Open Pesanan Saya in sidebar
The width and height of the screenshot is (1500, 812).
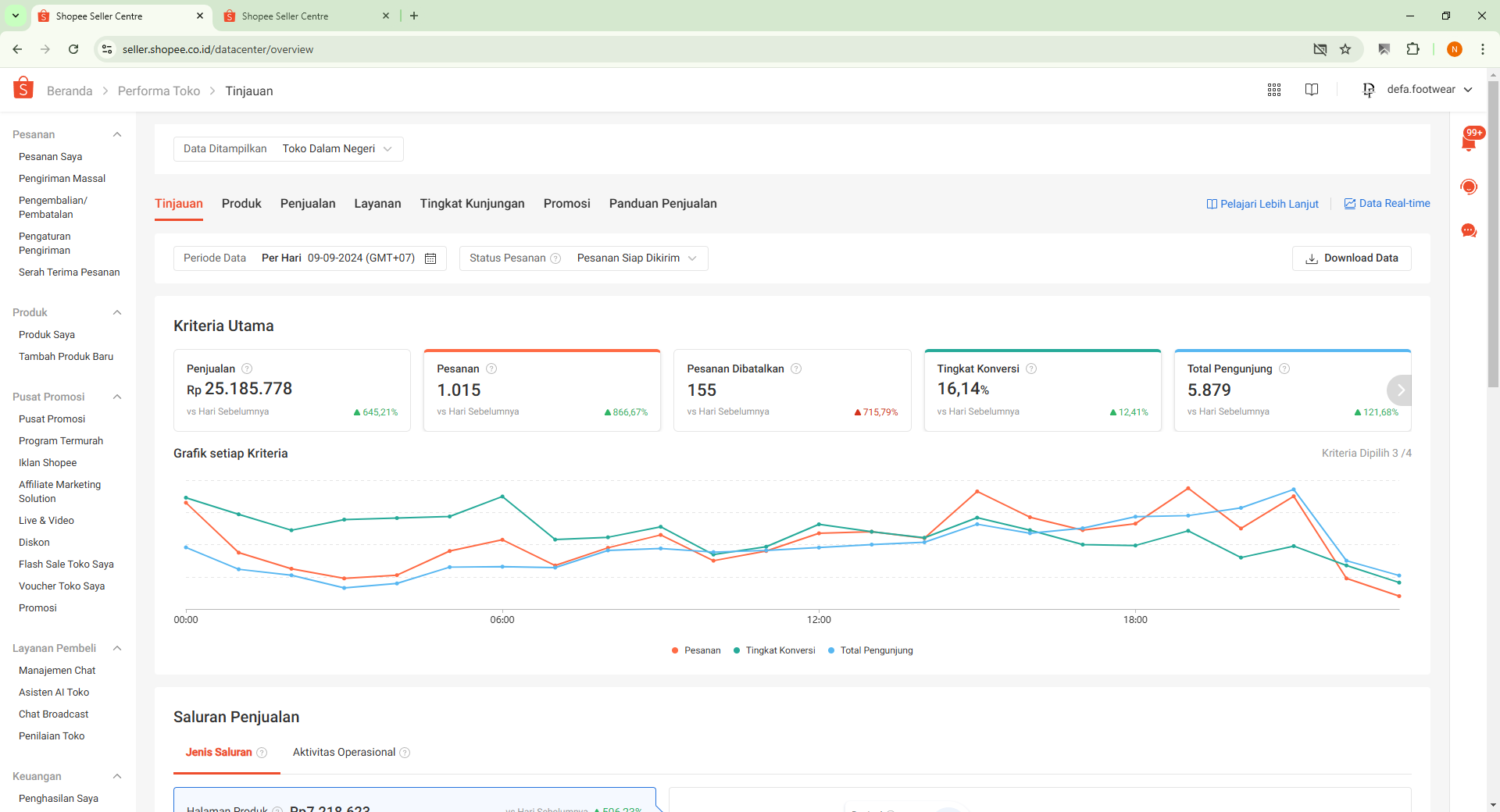50,157
